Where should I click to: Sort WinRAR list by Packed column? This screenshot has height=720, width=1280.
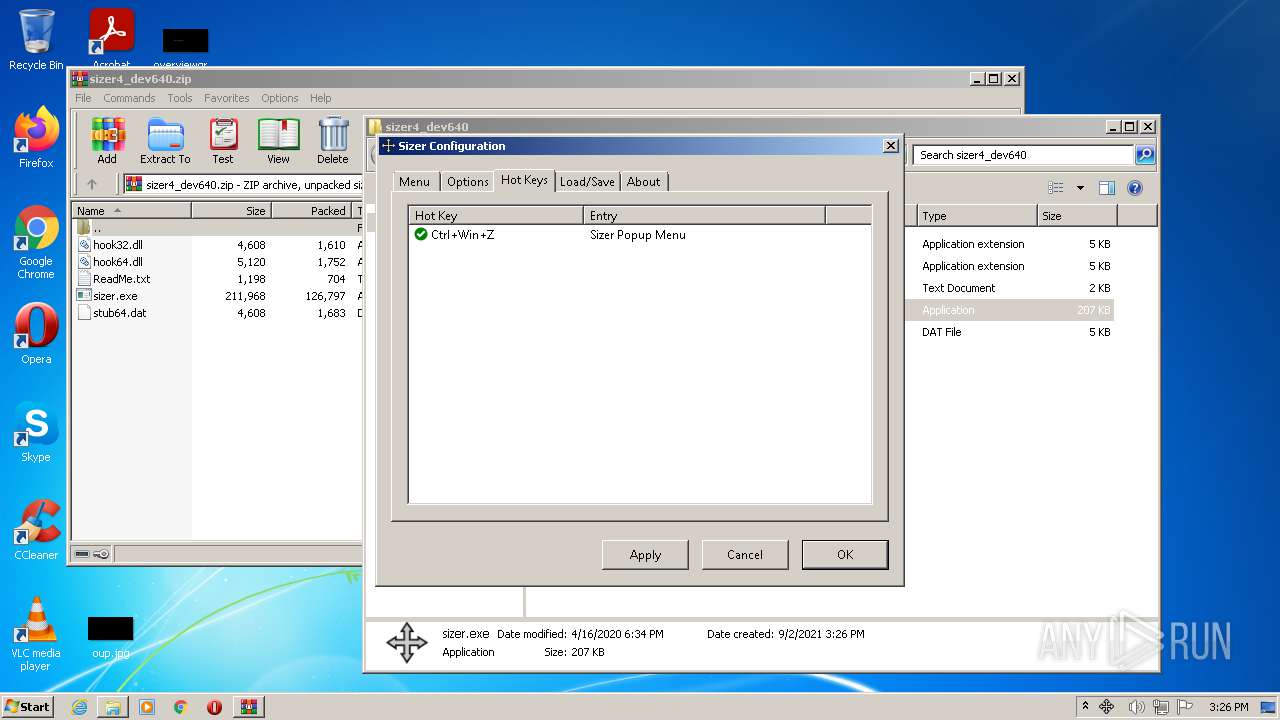point(311,211)
